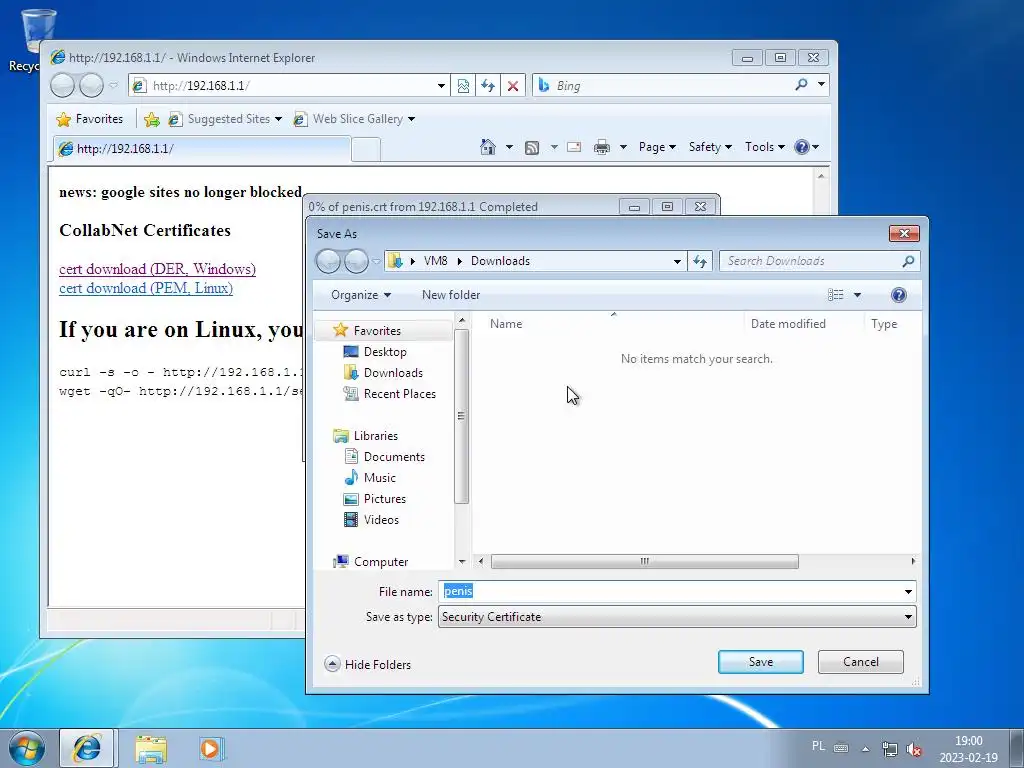
Task: Click the Read Mail icon in IE
Action: tap(574, 147)
